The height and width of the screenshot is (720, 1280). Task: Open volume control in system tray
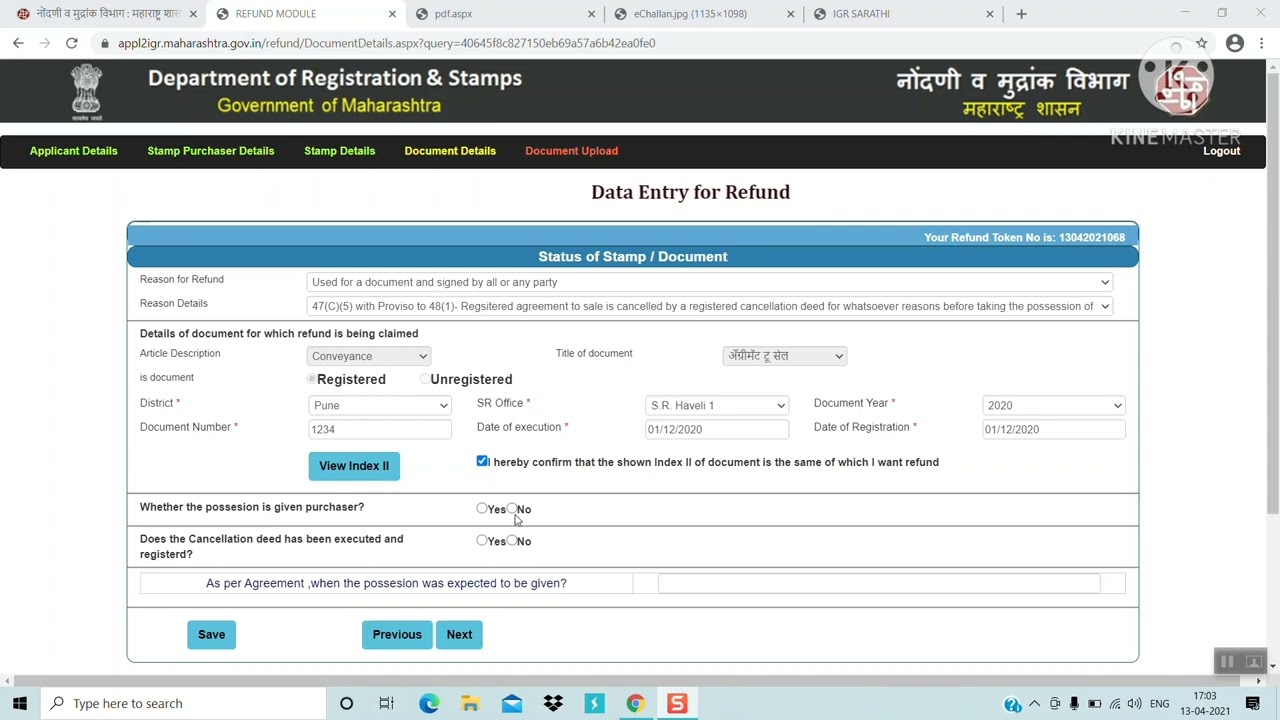[1135, 704]
